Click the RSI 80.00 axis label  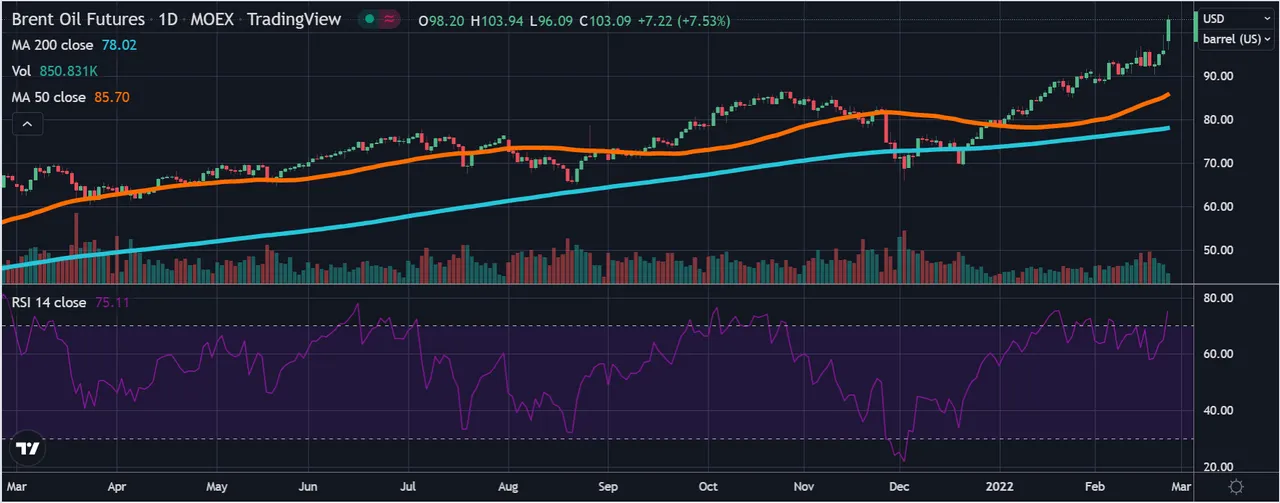pos(1217,298)
